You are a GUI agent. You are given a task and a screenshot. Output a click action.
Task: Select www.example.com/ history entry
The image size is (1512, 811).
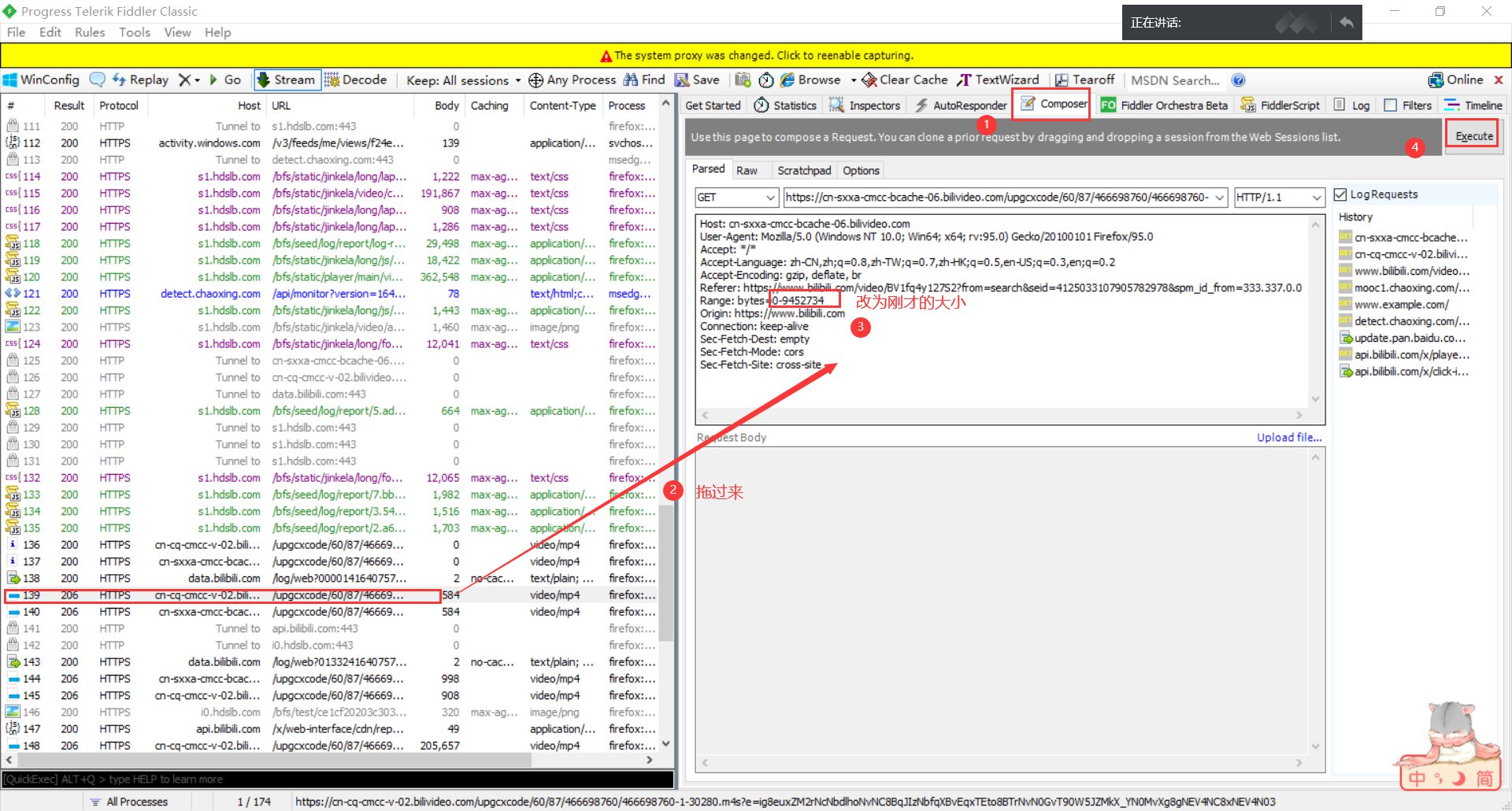(1401, 304)
